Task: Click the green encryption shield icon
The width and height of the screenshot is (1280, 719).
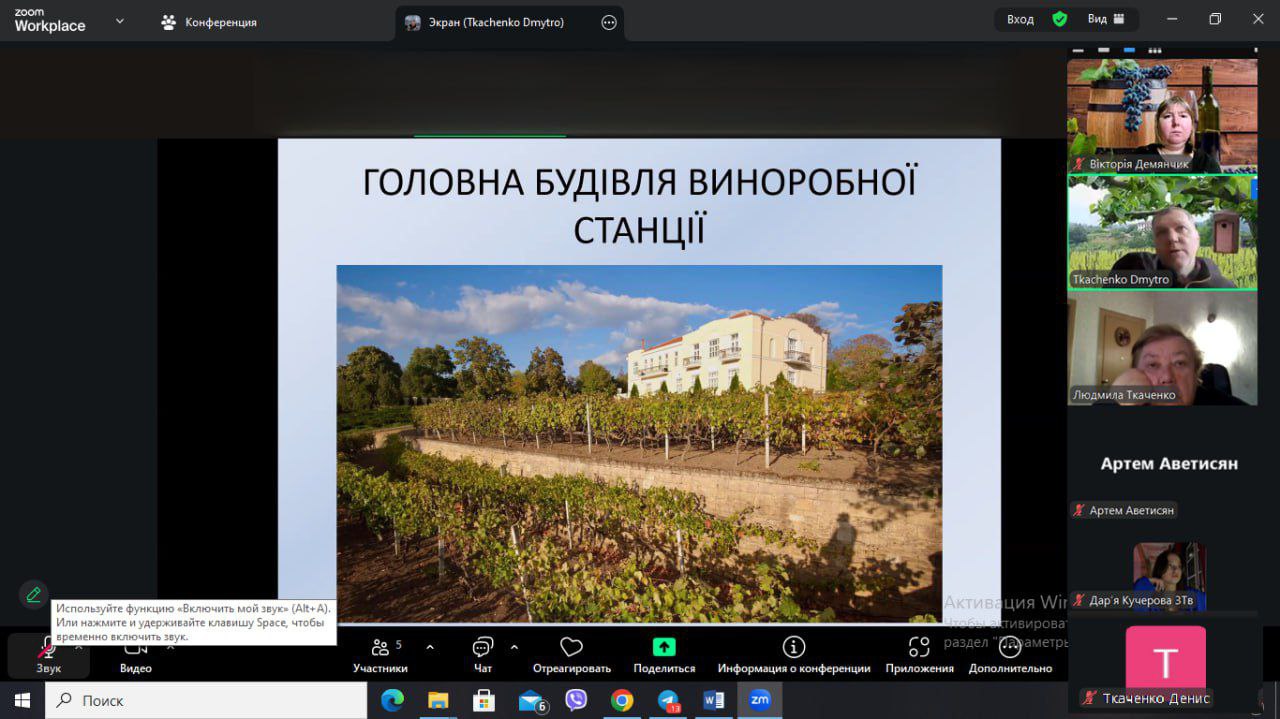Action: coord(1060,19)
